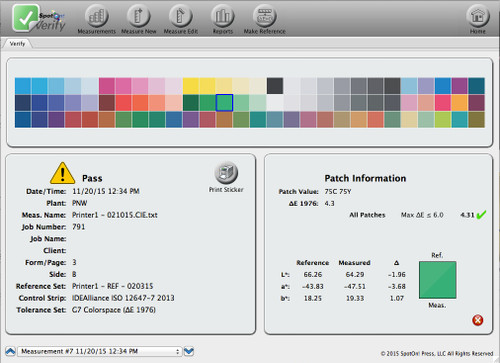The width and height of the screenshot is (500, 363).
Task: Open the Measurements toolbar icon
Action: [x=96, y=16]
